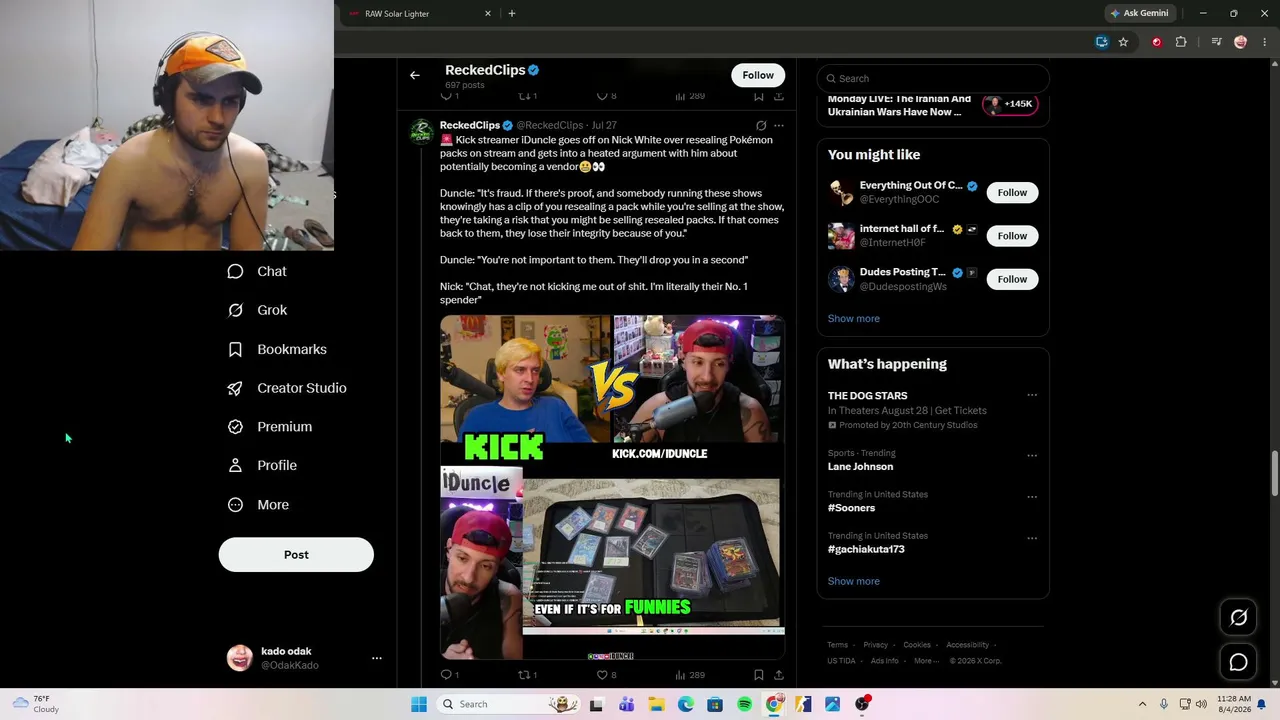This screenshot has height=720, width=1280.
Task: Open the Chrome three-dot menu
Action: pyautogui.click(x=1265, y=42)
